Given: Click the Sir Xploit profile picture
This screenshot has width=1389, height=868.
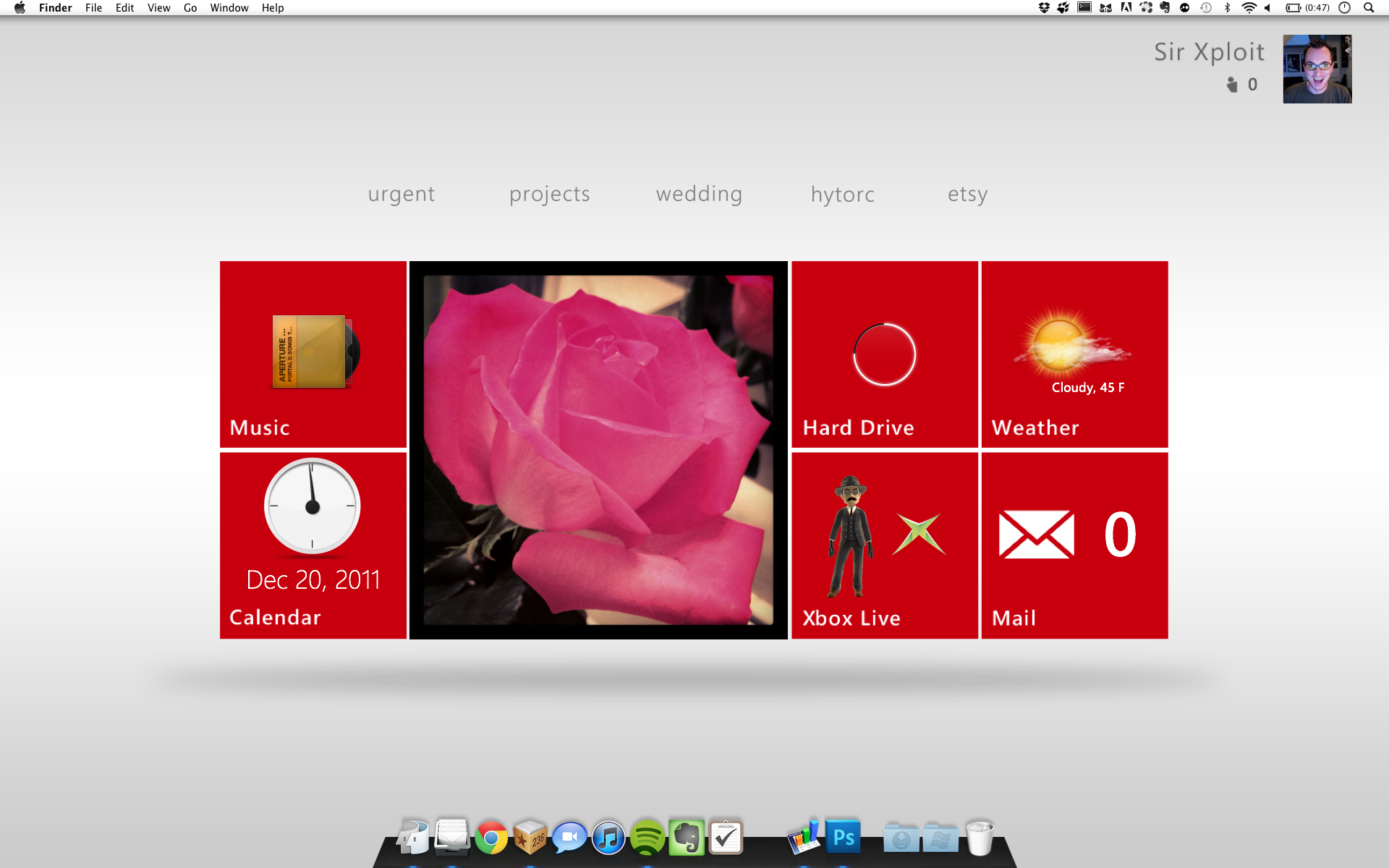Looking at the screenshot, I should tap(1317, 69).
